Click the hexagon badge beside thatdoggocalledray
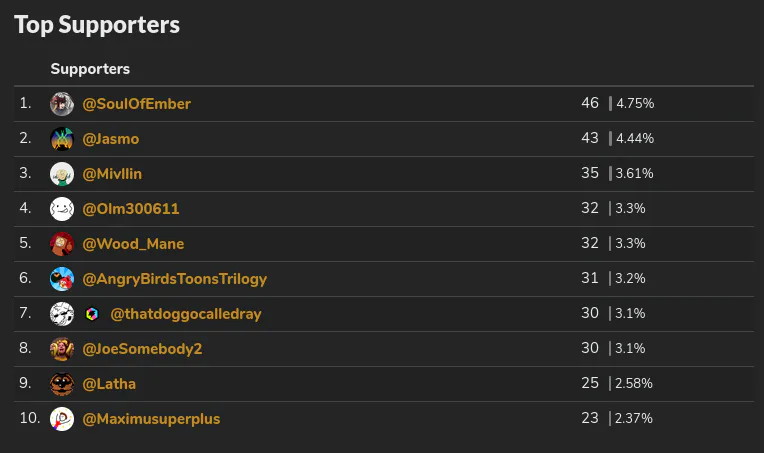The height and width of the screenshot is (453, 764). 92,314
